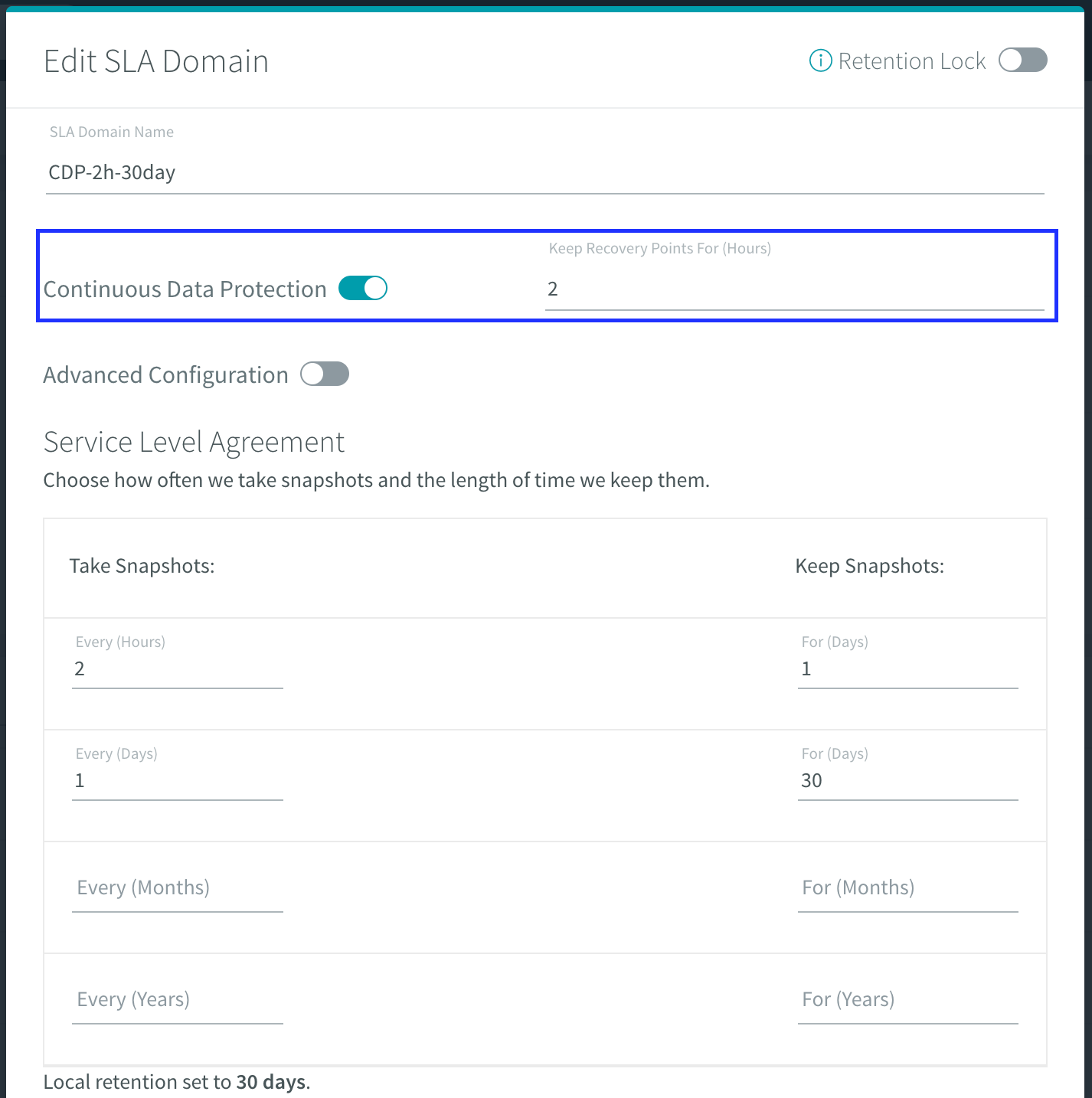Click the Retention Lock label text
This screenshot has height=1098, width=1092.
tap(912, 61)
